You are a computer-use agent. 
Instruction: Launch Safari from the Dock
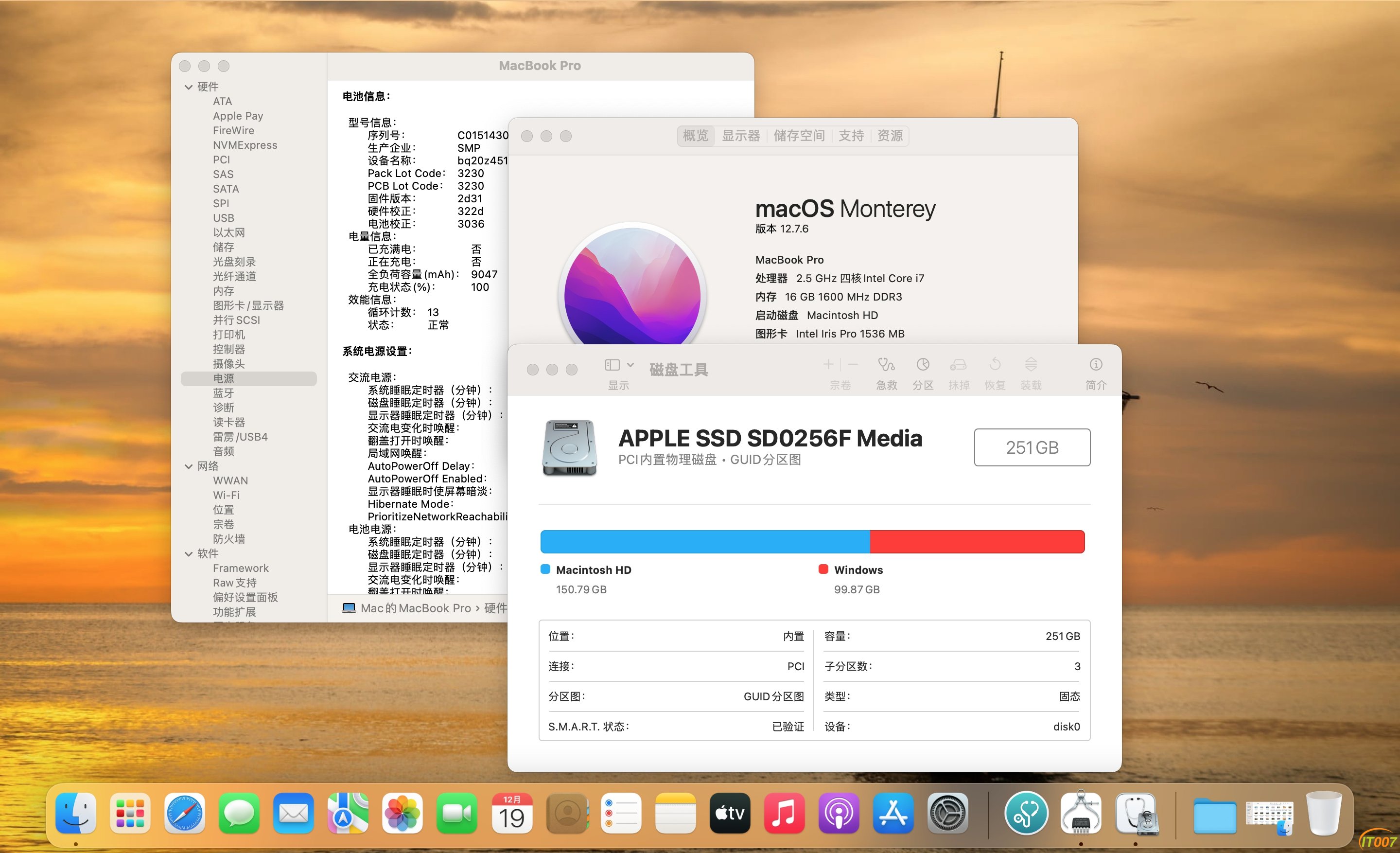pos(185,813)
